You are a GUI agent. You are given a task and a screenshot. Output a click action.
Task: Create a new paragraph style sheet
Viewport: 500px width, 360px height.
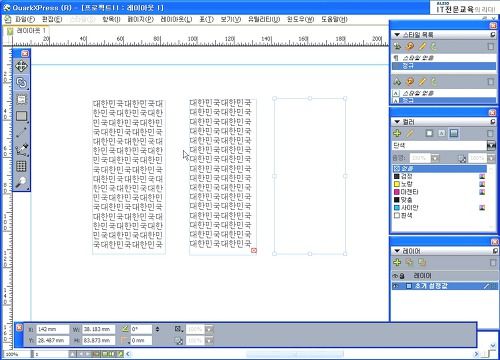[397, 46]
